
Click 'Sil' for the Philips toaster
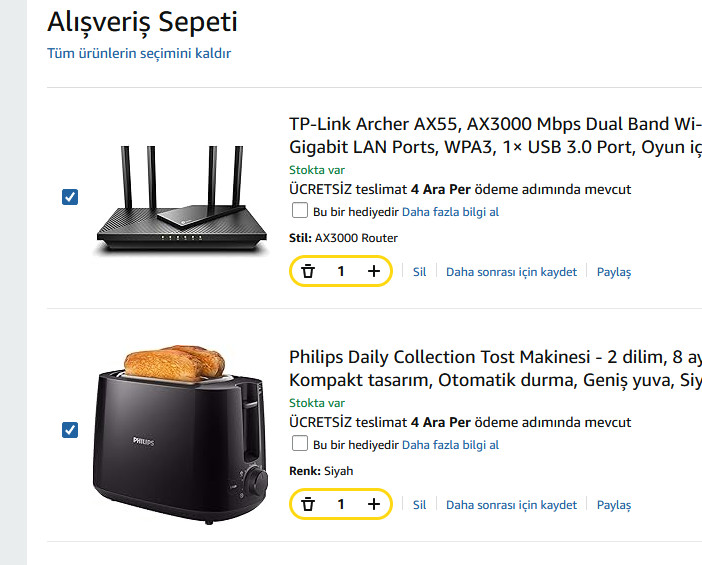point(420,505)
